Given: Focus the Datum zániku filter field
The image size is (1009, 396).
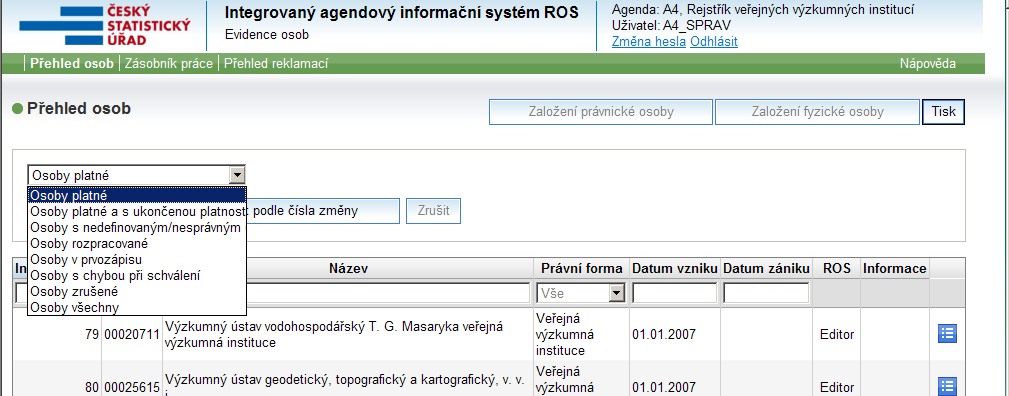Looking at the screenshot, I should tap(766, 294).
